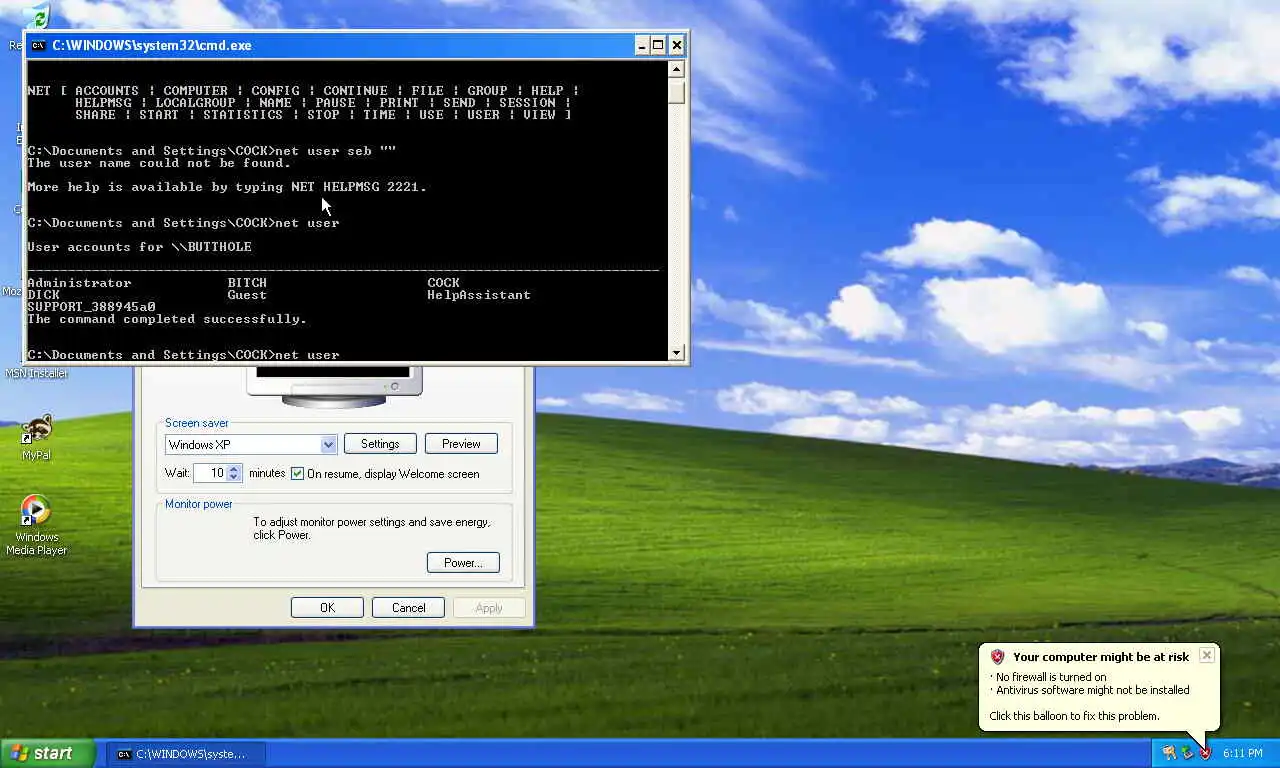Increase the Wait minutes with the up arrow
Viewport: 1280px width, 768px height.
point(234,468)
